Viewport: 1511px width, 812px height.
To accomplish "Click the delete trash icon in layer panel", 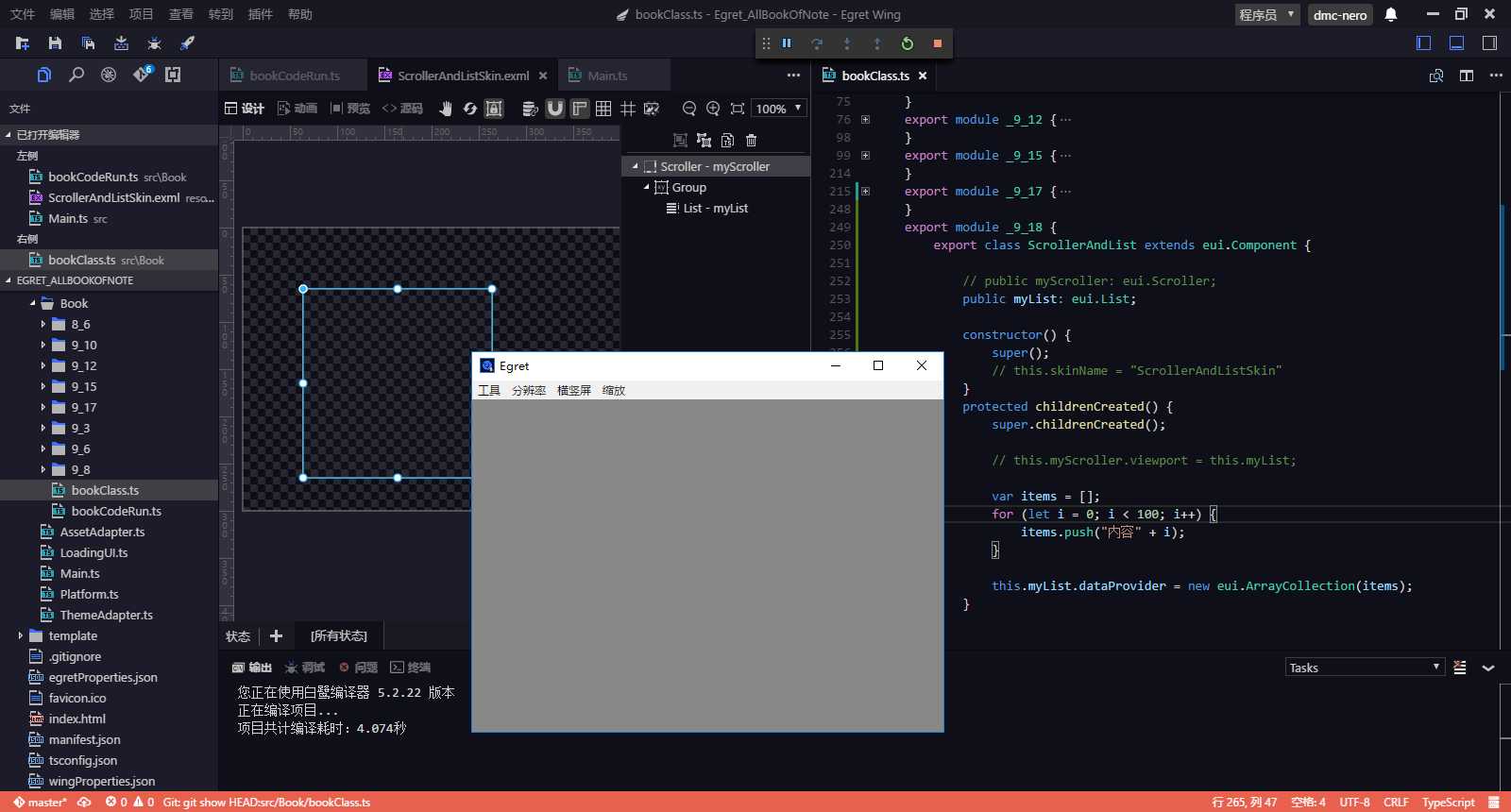I will coord(752,141).
